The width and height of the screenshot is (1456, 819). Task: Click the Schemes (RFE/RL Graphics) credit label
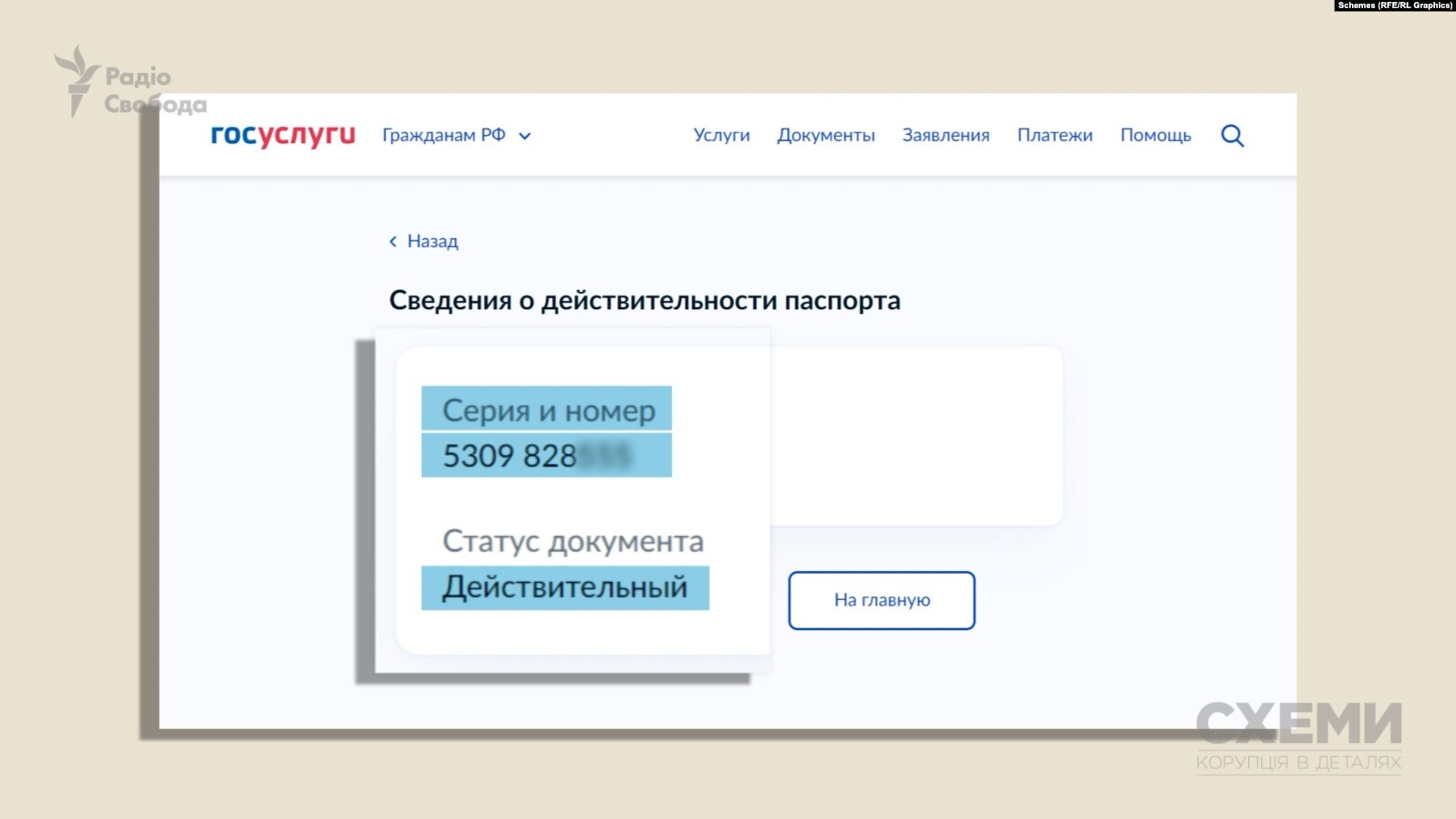pos(1394,5)
